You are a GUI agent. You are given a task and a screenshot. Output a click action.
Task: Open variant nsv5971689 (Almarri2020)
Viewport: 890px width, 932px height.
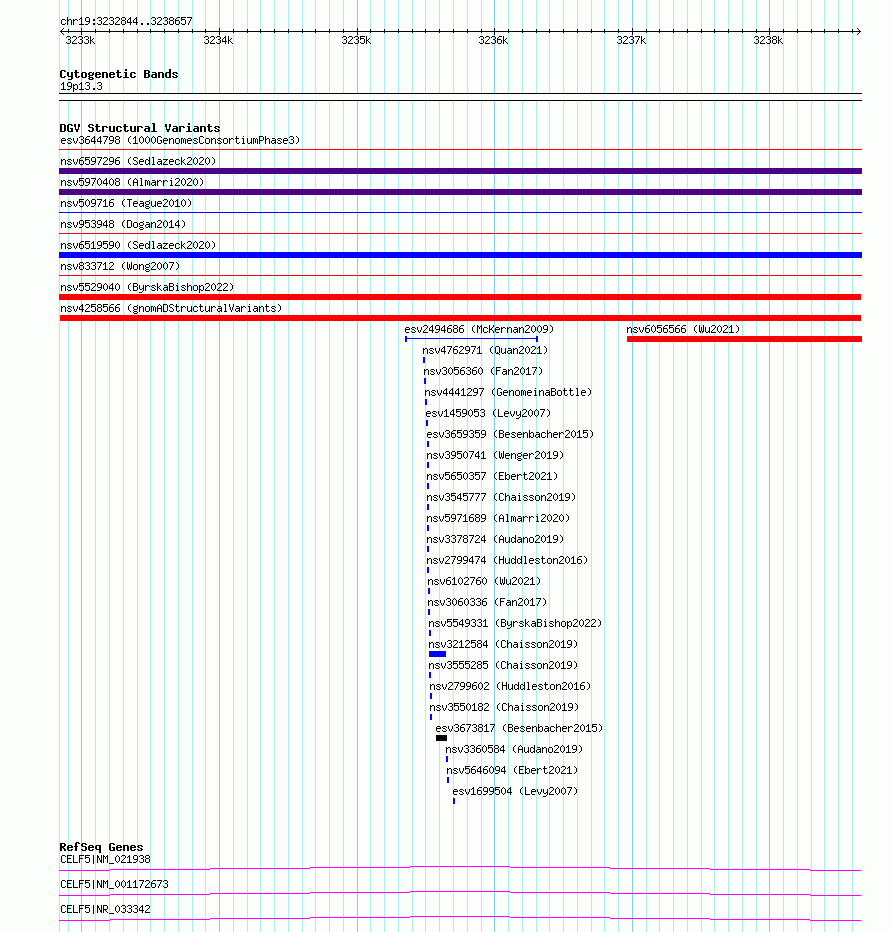[498, 518]
